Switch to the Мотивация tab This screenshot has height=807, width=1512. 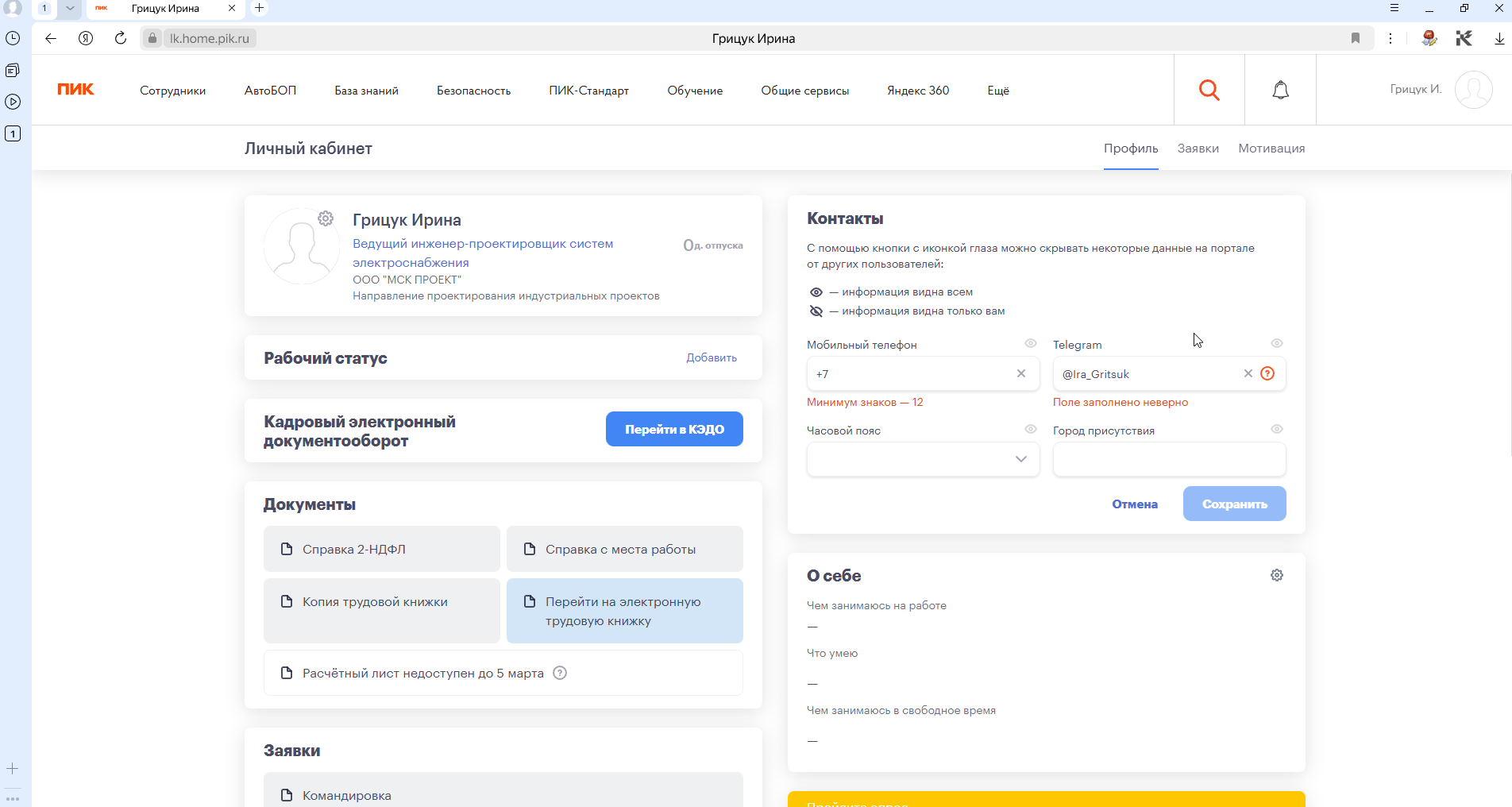click(x=1271, y=149)
